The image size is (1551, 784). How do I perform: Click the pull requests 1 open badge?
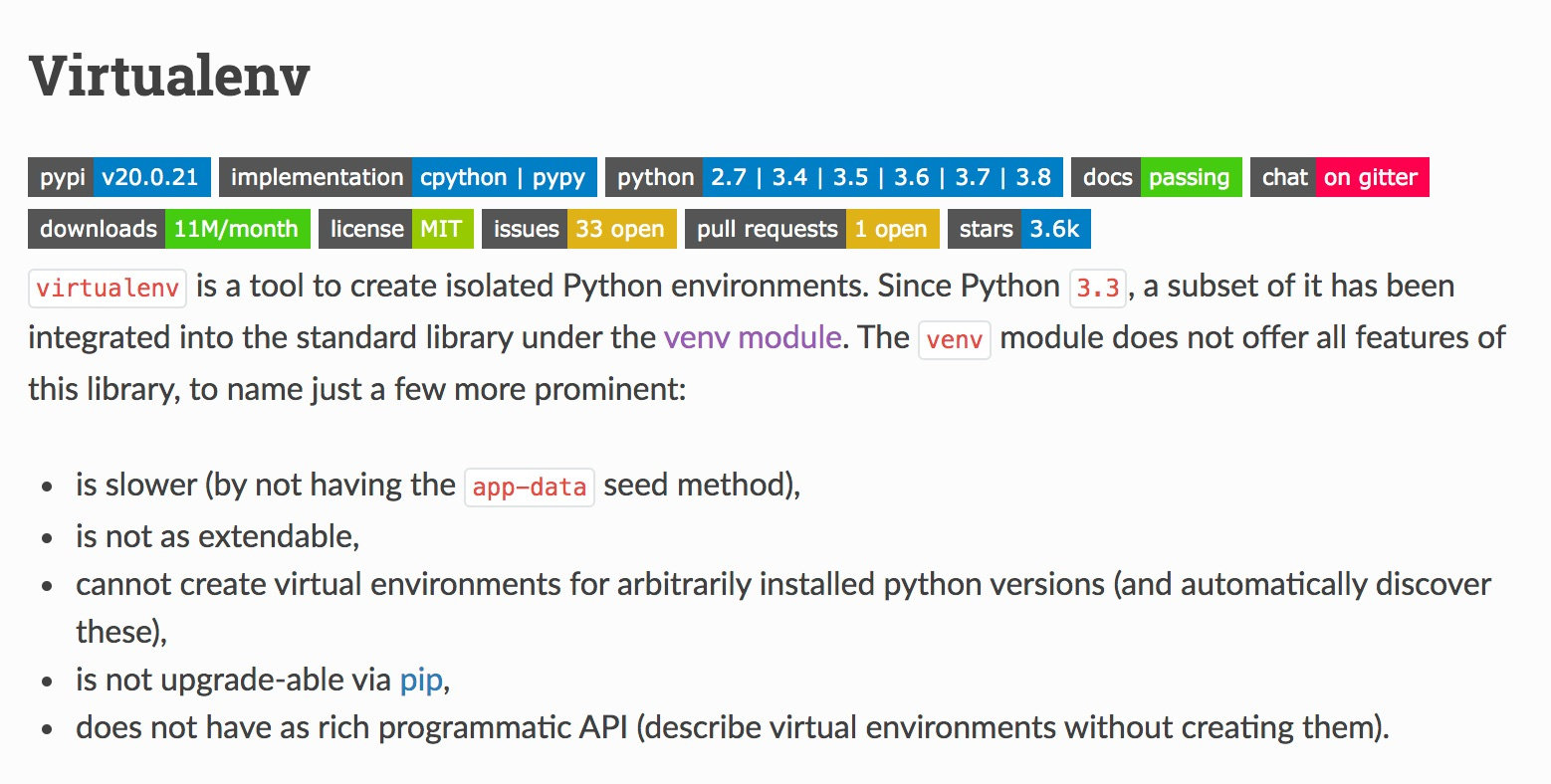click(811, 229)
